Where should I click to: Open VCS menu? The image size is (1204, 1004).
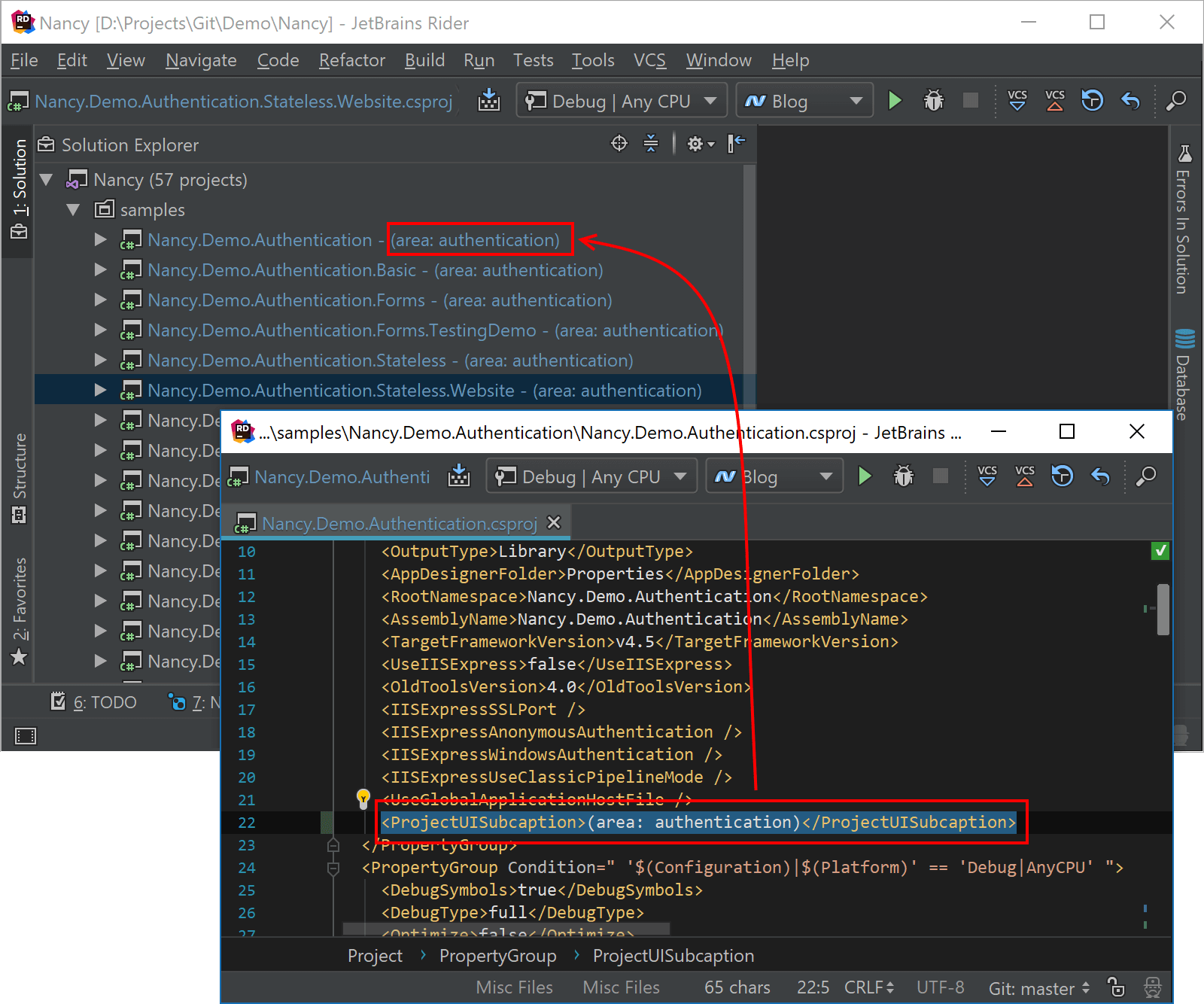pyautogui.click(x=649, y=60)
